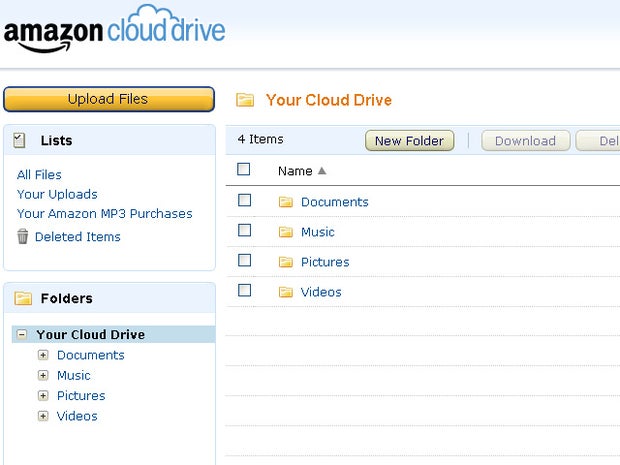
Task: Click the trash can icon for Deleted Items
Action: click(23, 237)
